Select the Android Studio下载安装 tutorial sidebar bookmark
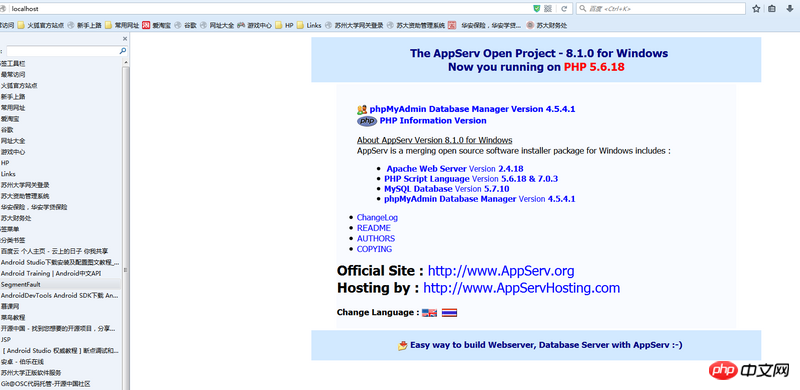Viewport: 800px width, 390px height. (x=60, y=262)
